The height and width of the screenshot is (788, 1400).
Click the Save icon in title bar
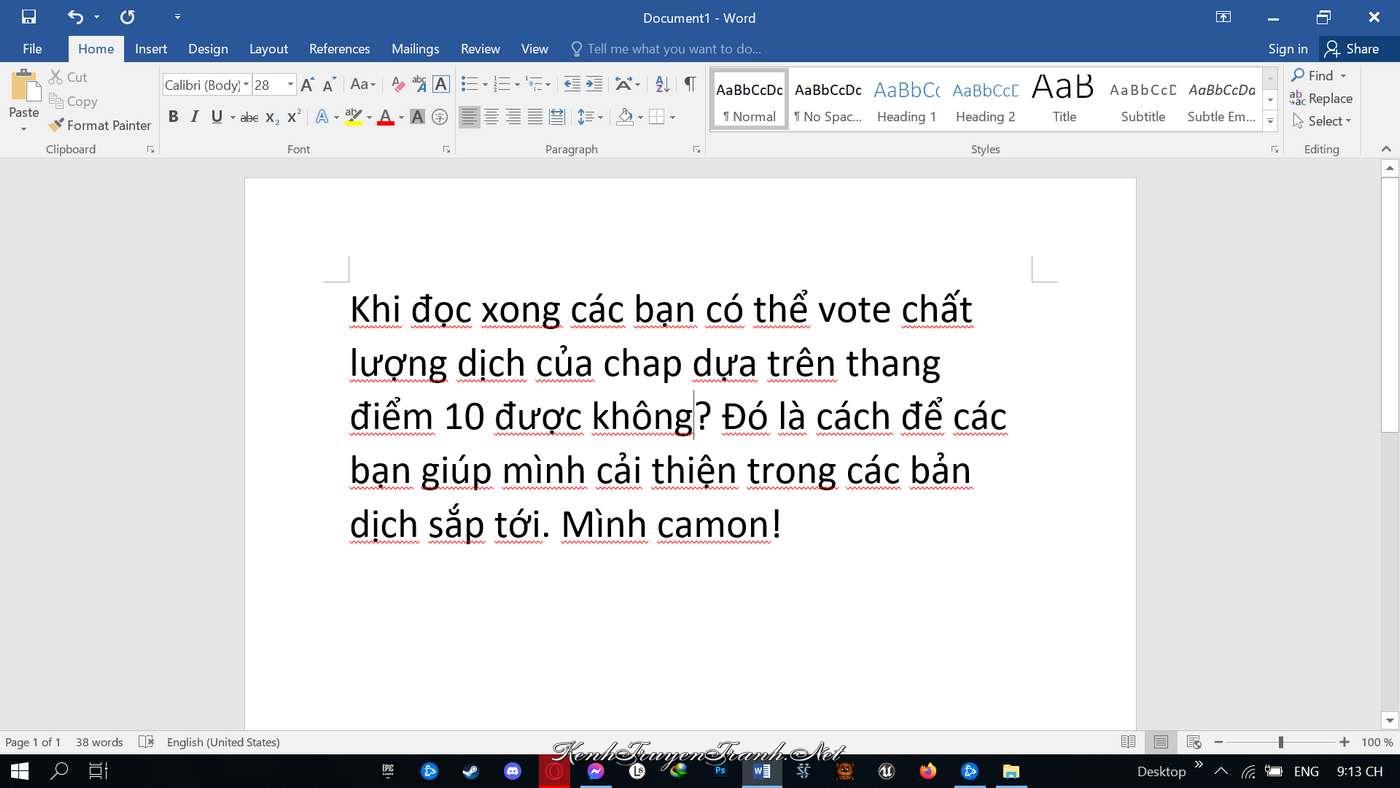tap(28, 17)
